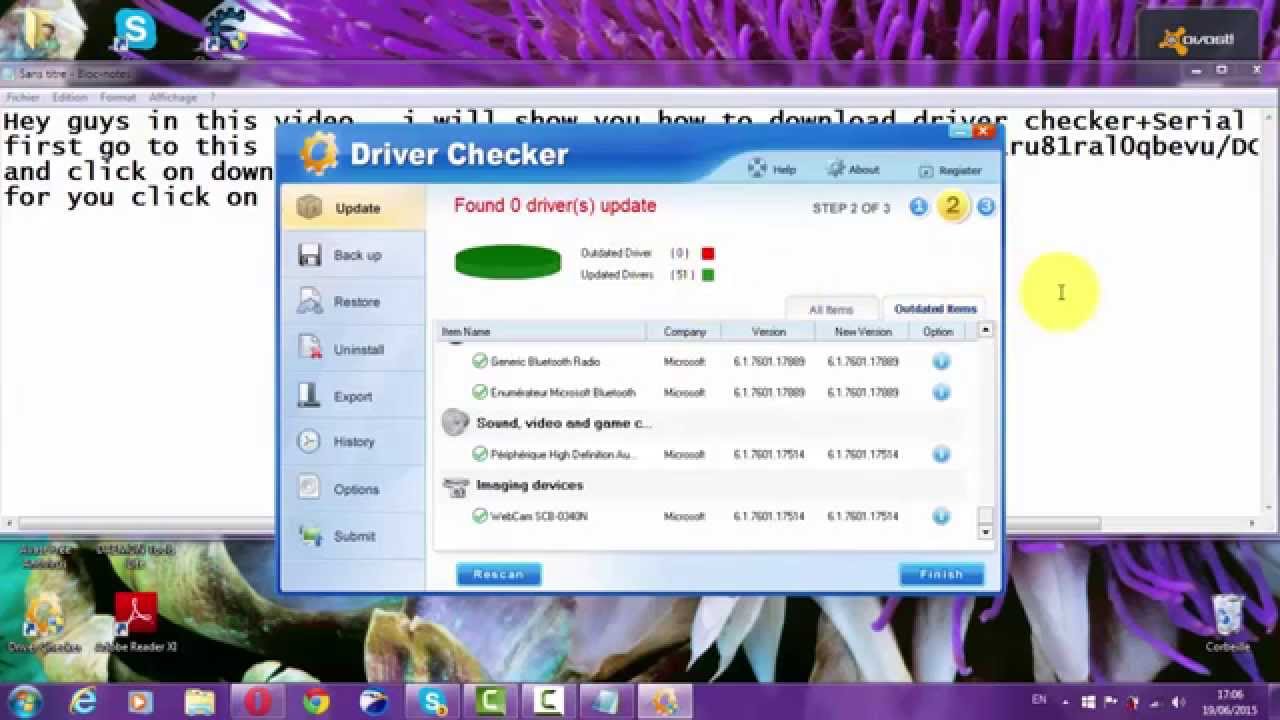This screenshot has width=1280, height=720.
Task: Open Skype shortcut on desktop
Action: 135,30
